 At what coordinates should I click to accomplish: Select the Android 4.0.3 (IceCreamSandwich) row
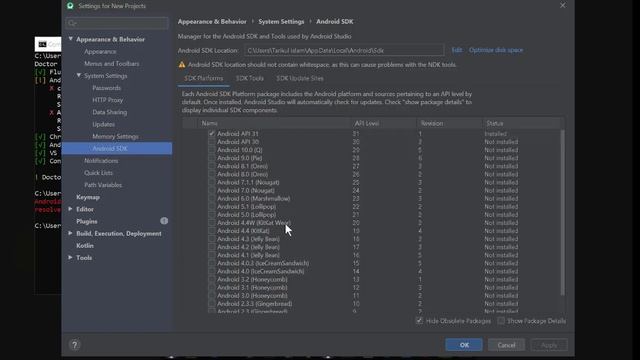pos(371,263)
